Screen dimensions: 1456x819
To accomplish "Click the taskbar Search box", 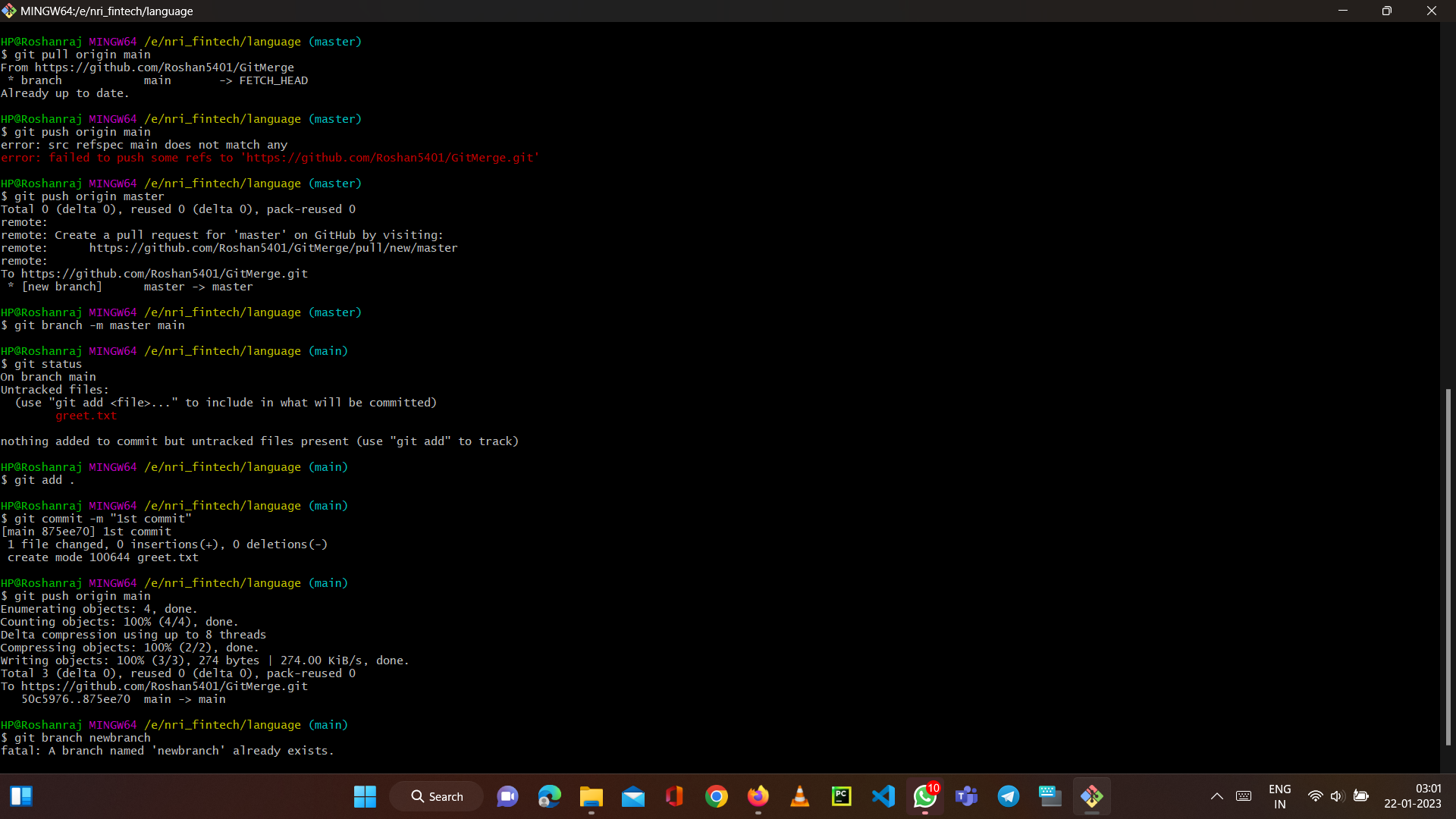I will pos(437,796).
